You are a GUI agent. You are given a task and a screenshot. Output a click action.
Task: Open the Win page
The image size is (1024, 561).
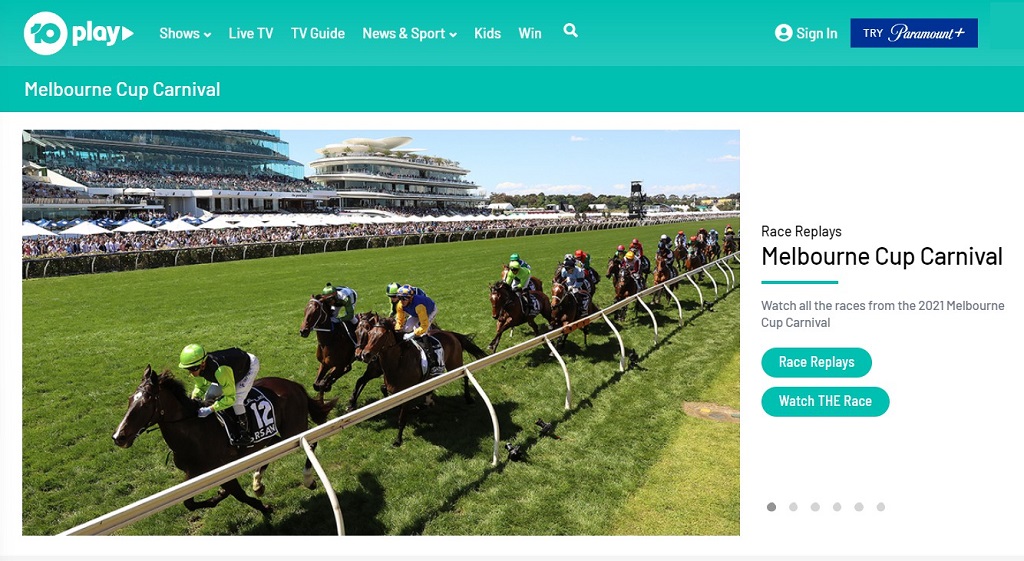click(530, 33)
